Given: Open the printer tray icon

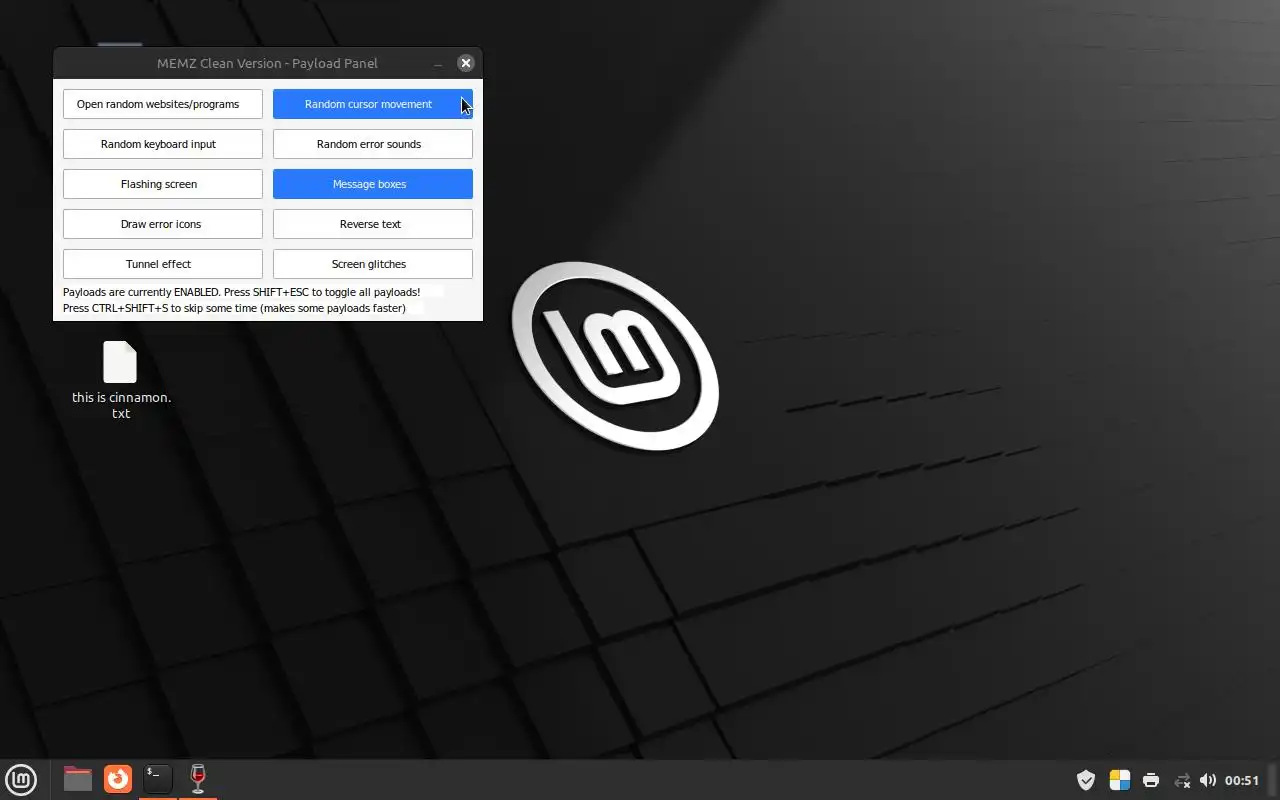Looking at the screenshot, I should coord(1151,780).
